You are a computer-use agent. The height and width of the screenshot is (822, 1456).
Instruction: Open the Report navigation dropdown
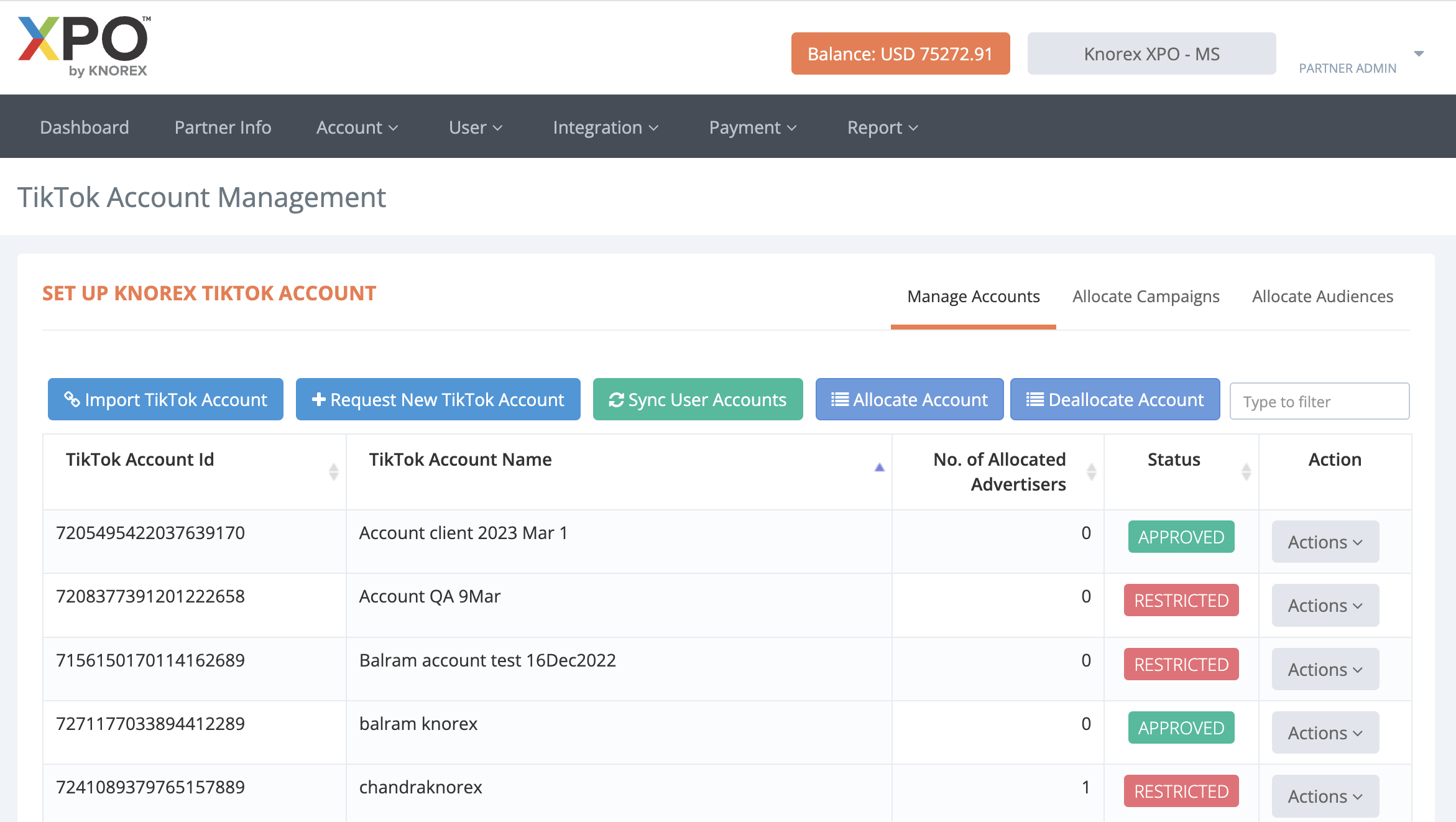coord(882,127)
